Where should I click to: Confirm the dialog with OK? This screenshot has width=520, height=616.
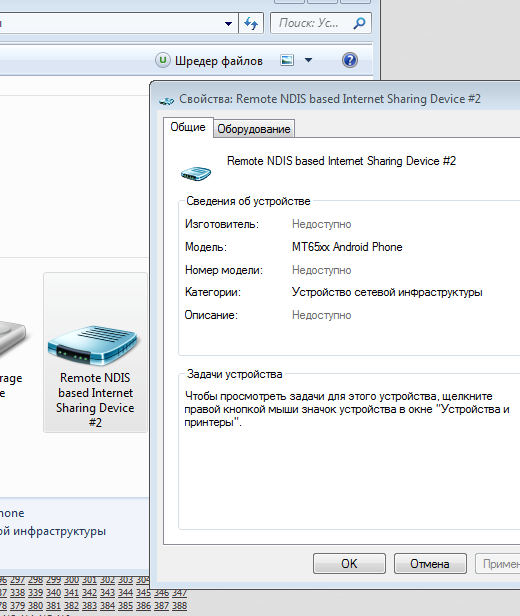pyautogui.click(x=349, y=564)
